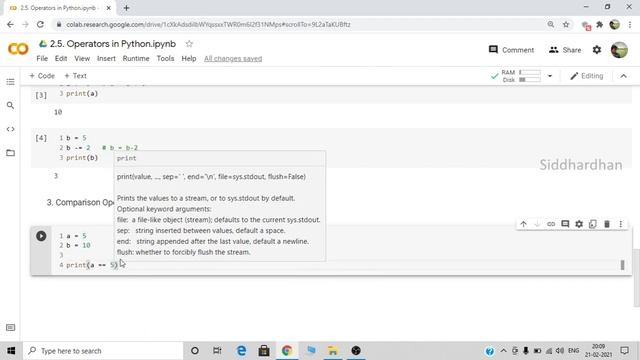Open the Help menu

pyautogui.click(x=189, y=58)
